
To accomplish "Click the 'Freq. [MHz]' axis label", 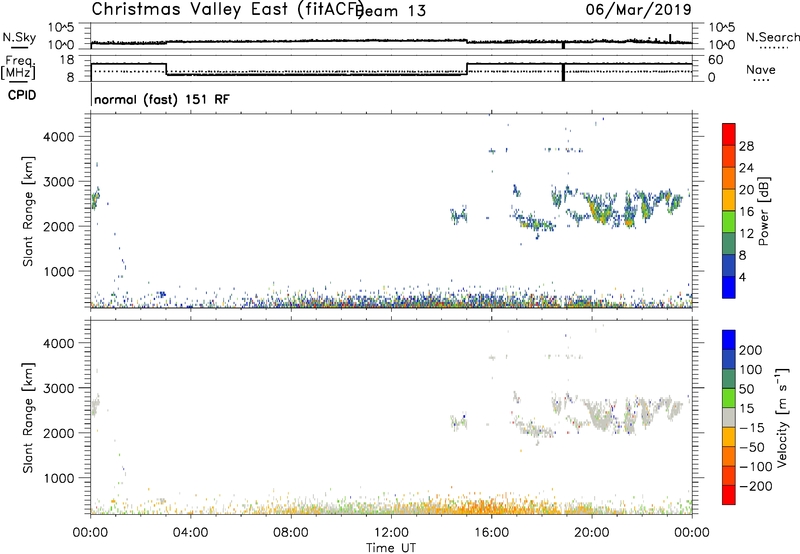I will click(x=19, y=67).
